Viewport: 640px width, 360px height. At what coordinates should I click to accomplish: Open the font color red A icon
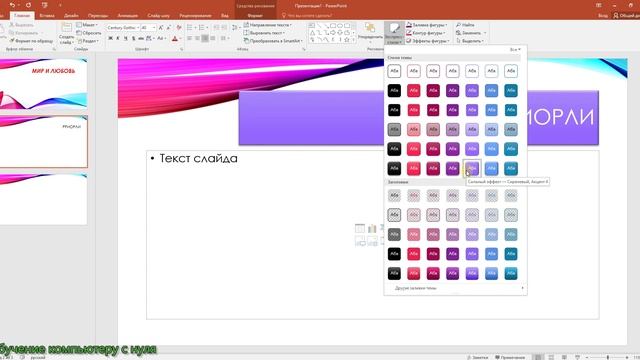175,38
